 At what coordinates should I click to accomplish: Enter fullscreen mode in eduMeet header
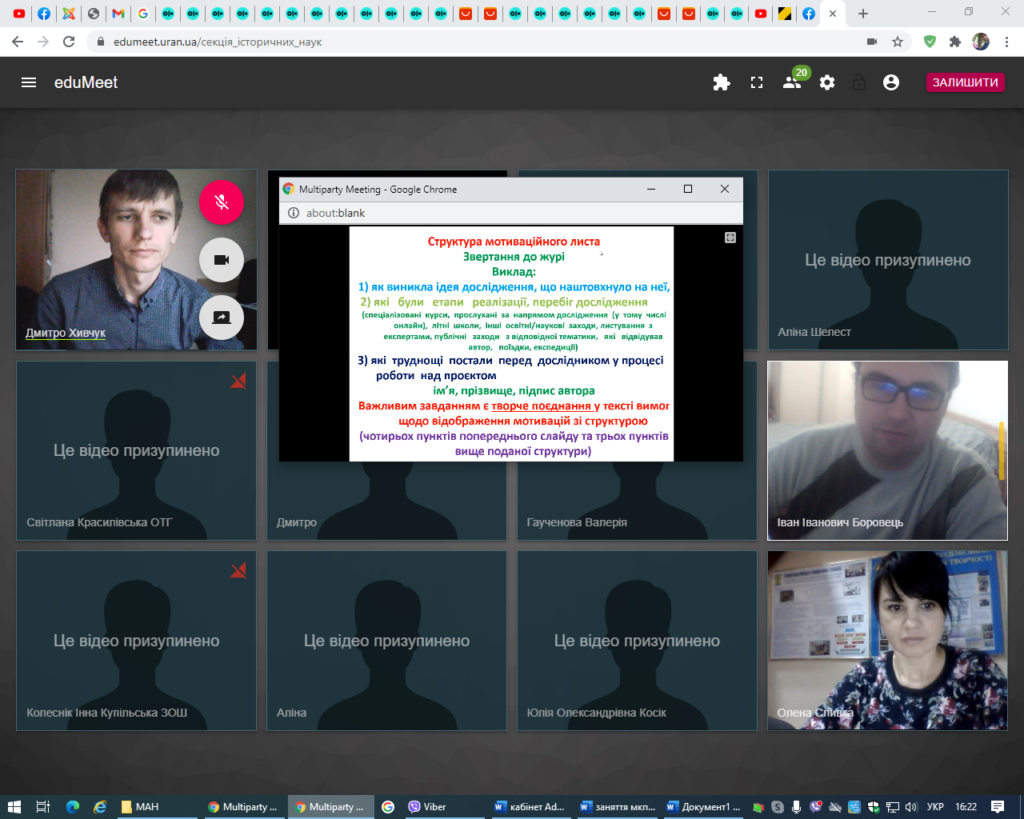(757, 83)
